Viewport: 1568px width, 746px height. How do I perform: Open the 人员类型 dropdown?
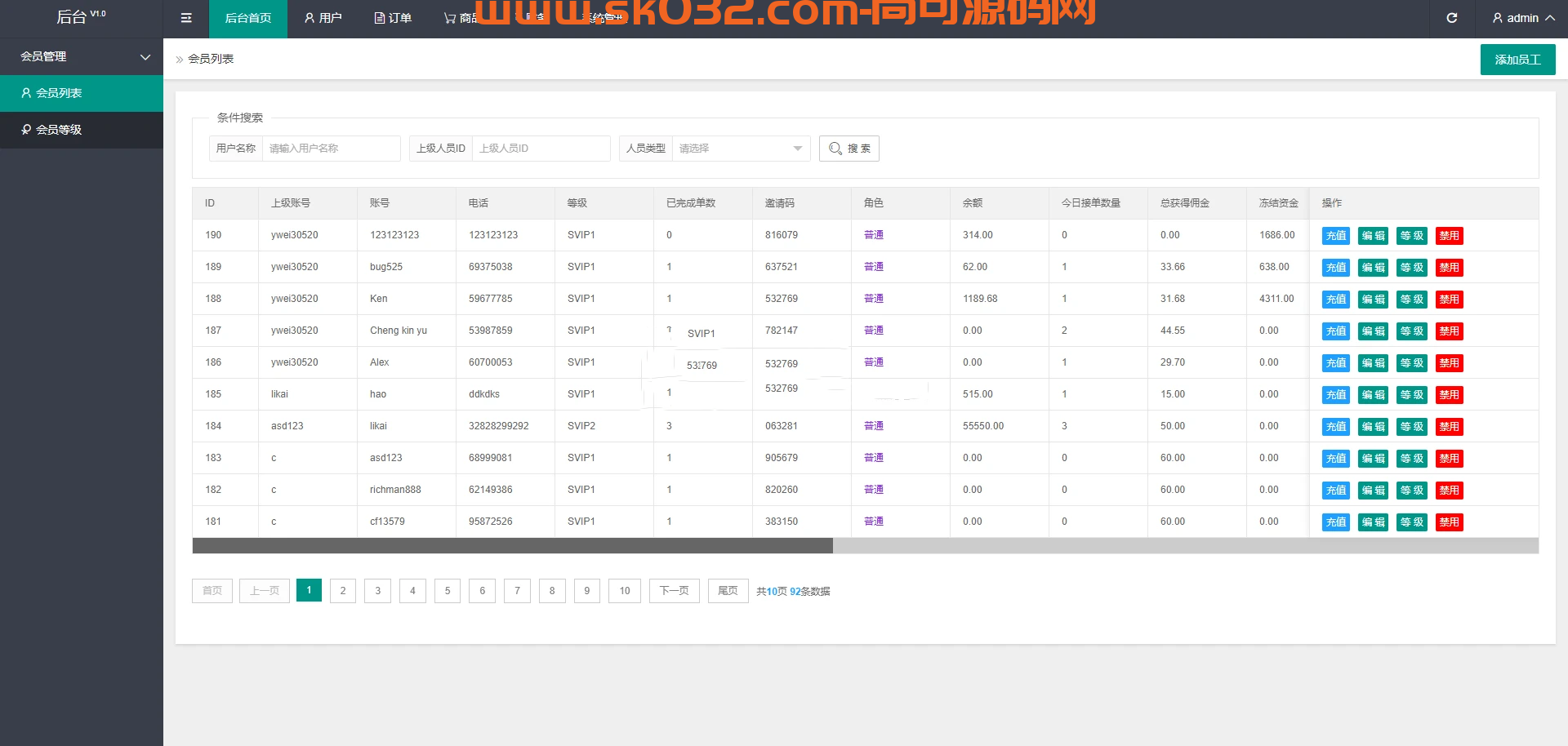[x=741, y=149]
